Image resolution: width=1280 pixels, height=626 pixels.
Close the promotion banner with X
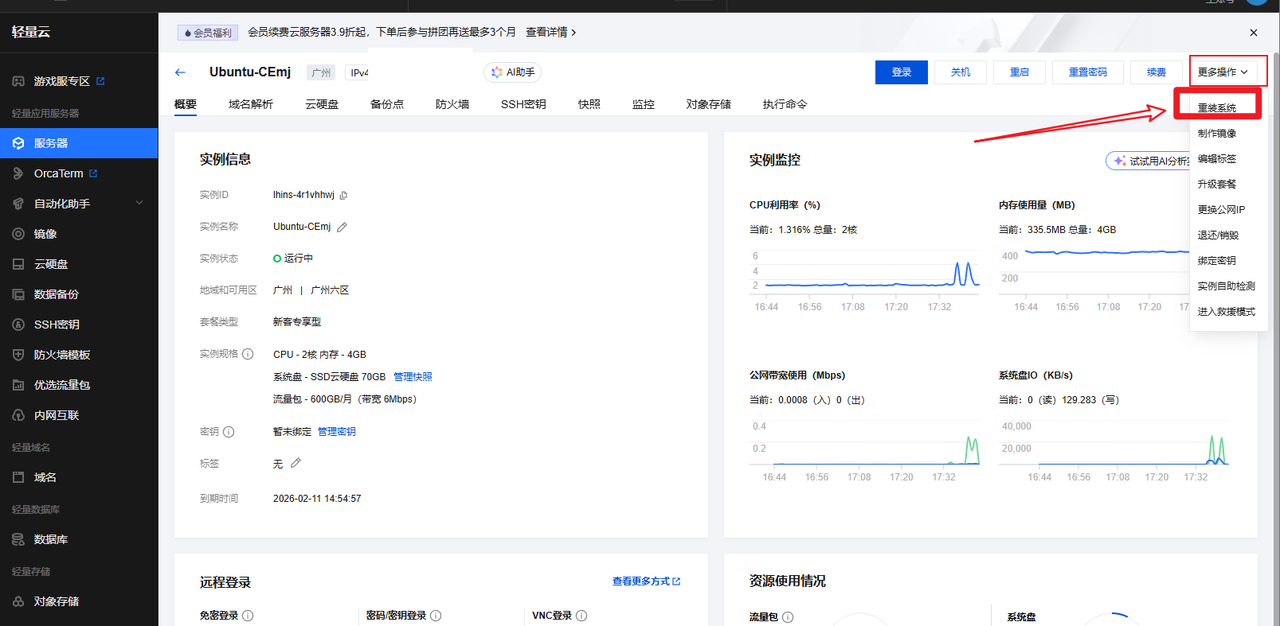tap(1253, 33)
